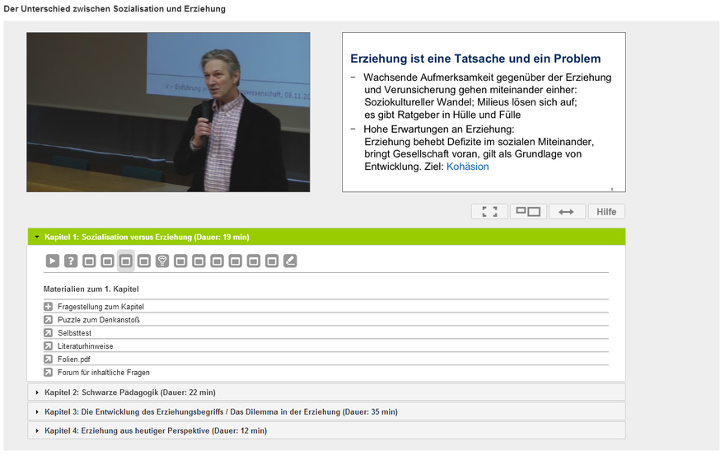This screenshot has height=456, width=720.
Task: Expand Kapitel 3: Die Entwicklung des Erziehungsbegriffs
Action: coord(220,411)
